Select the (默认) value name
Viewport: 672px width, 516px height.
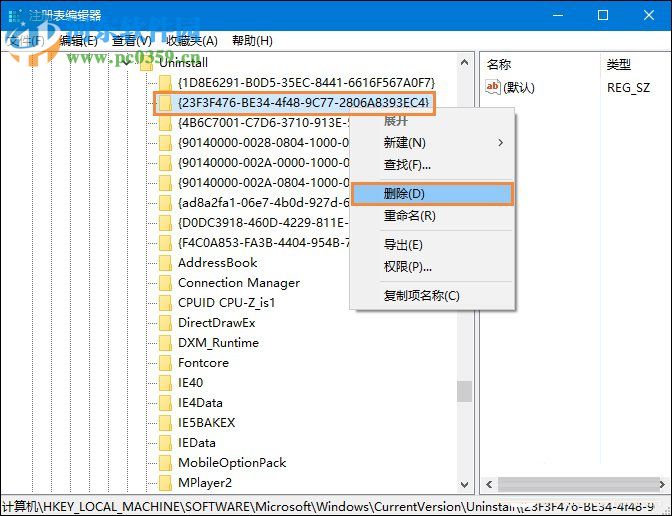519,88
